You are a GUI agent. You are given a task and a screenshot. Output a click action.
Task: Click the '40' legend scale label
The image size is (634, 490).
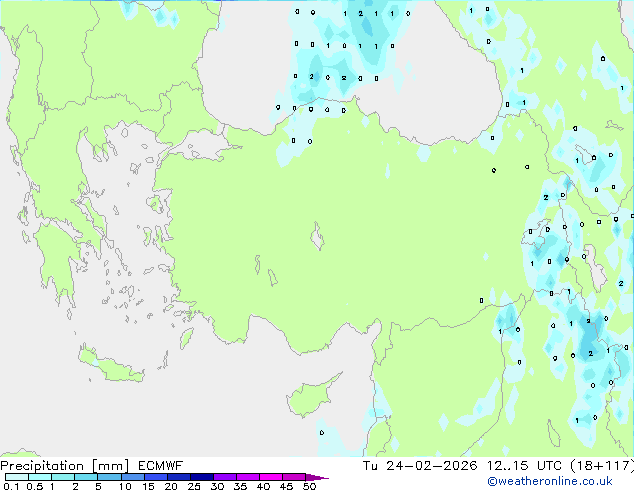(263, 486)
